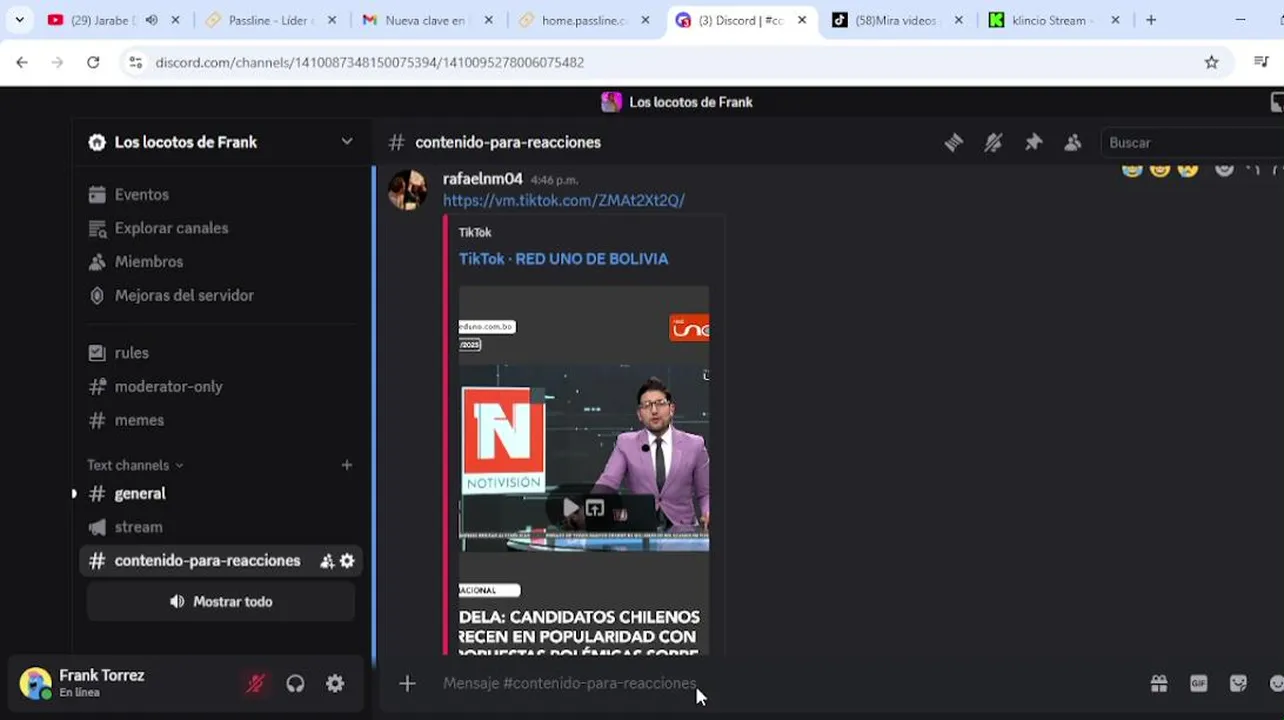This screenshot has width=1284, height=720.
Task: Show pinned messages for this channel
Action: coord(1033,143)
